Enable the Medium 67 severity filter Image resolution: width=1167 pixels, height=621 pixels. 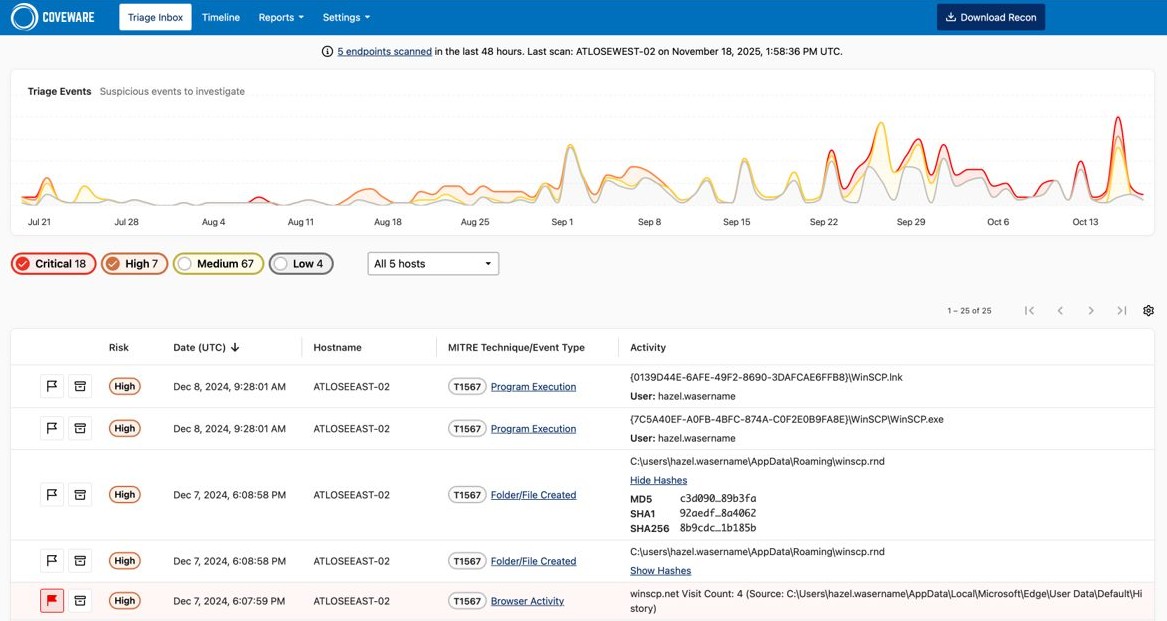coord(218,263)
